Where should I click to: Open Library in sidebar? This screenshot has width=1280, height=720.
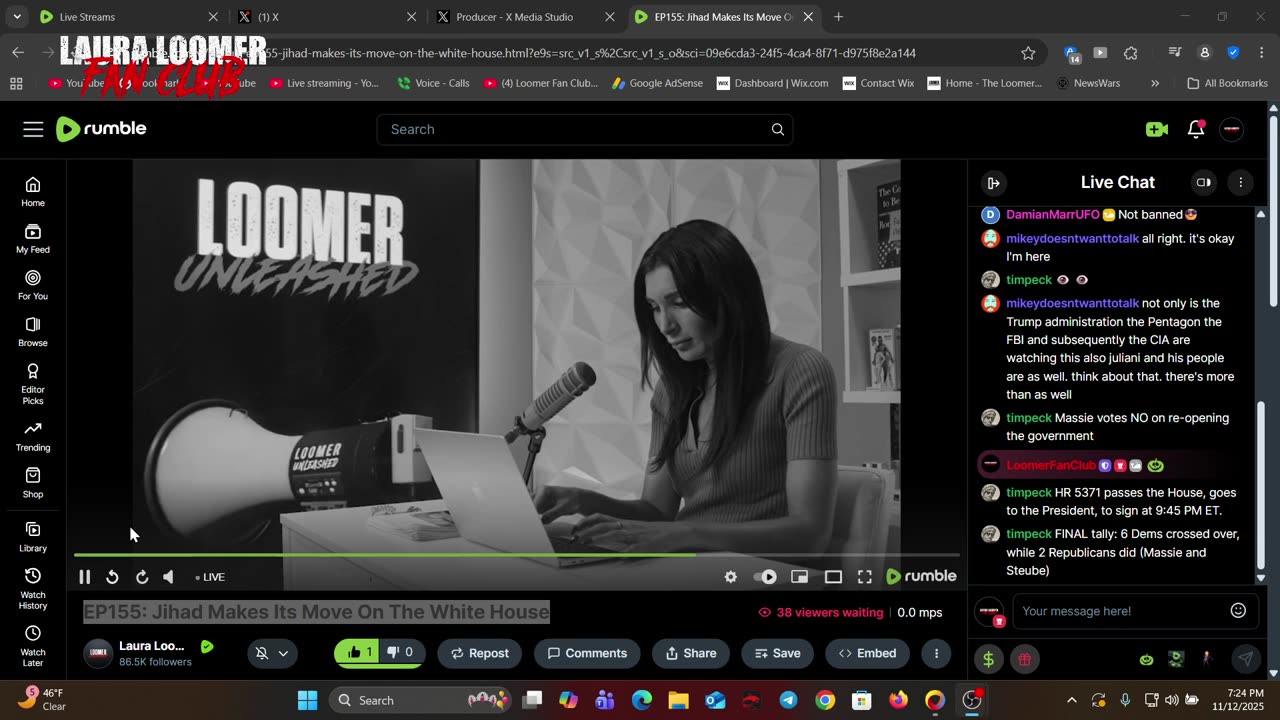pyautogui.click(x=33, y=537)
